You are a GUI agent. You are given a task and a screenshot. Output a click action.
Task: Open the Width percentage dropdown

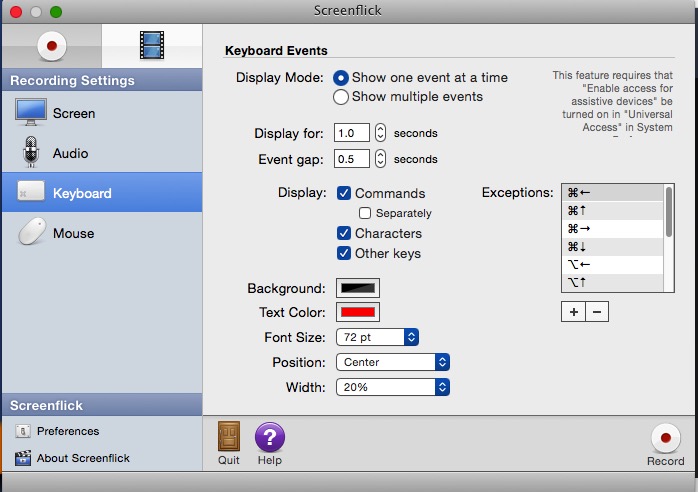(393, 387)
